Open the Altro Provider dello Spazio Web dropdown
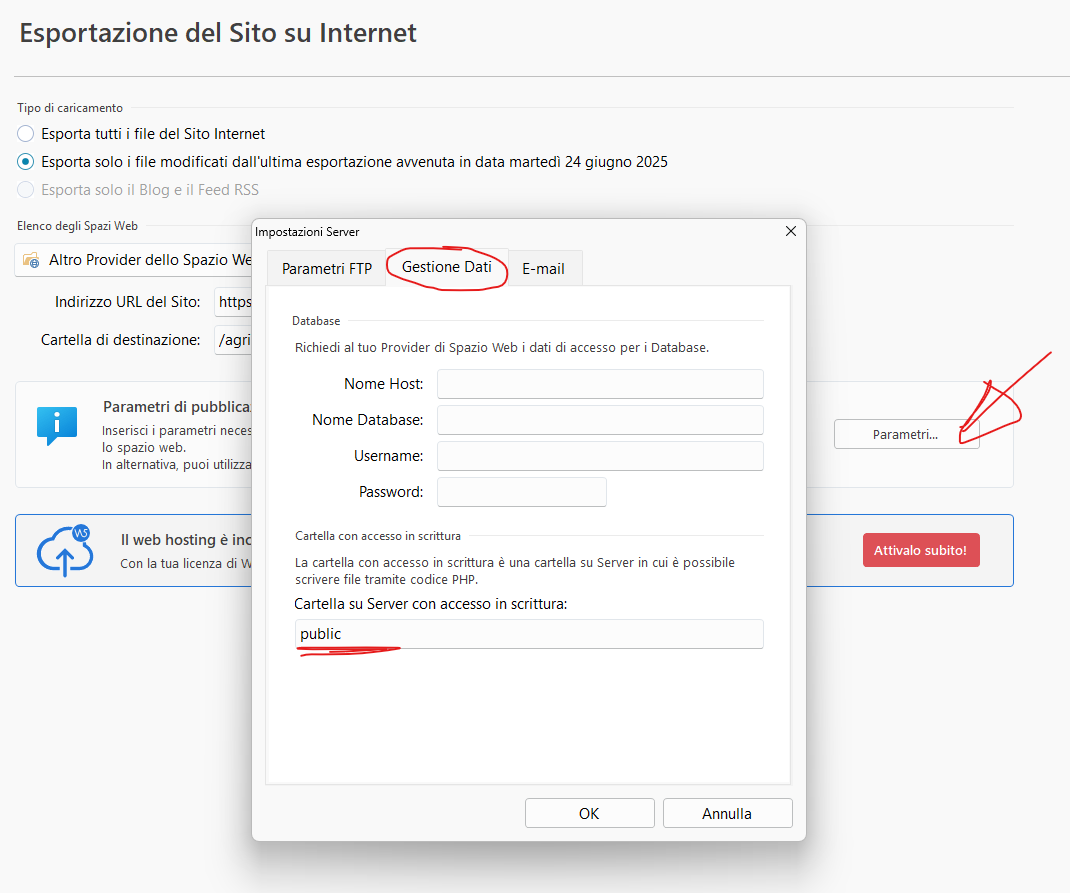Viewport: 1070px width, 893px height. pyautogui.click(x=140, y=260)
